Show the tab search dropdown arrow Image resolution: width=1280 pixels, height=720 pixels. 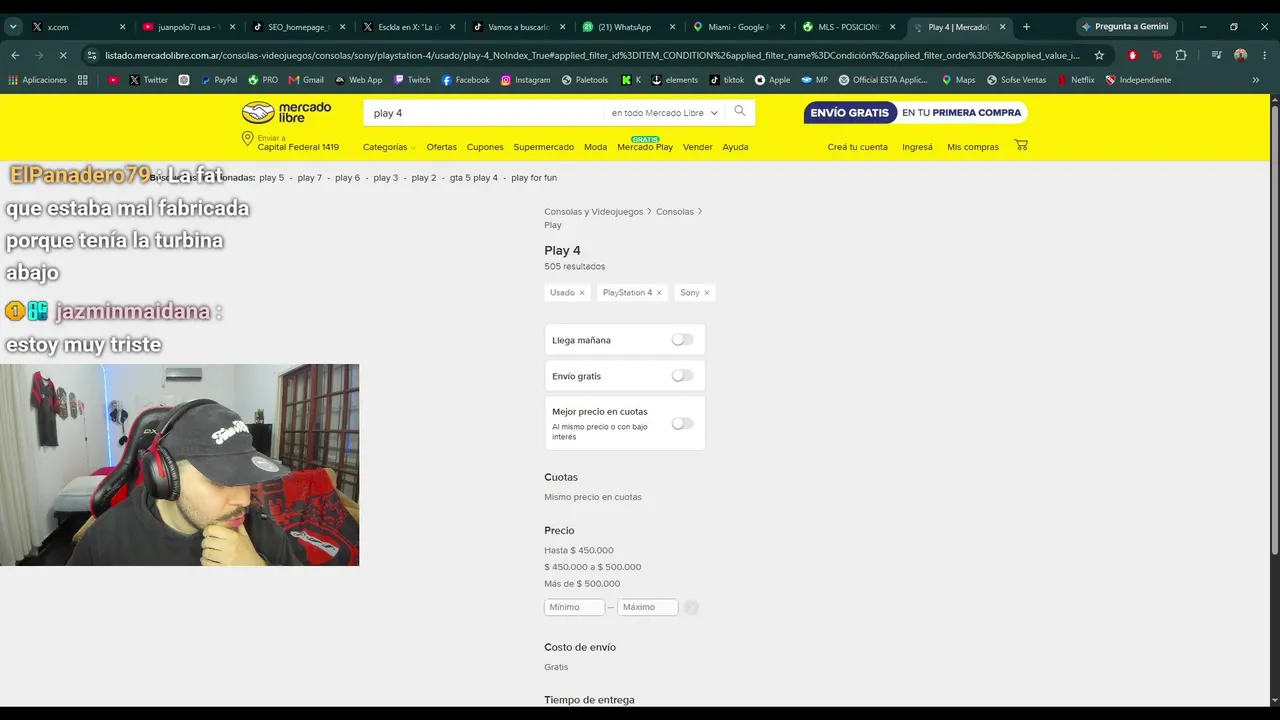[13, 27]
